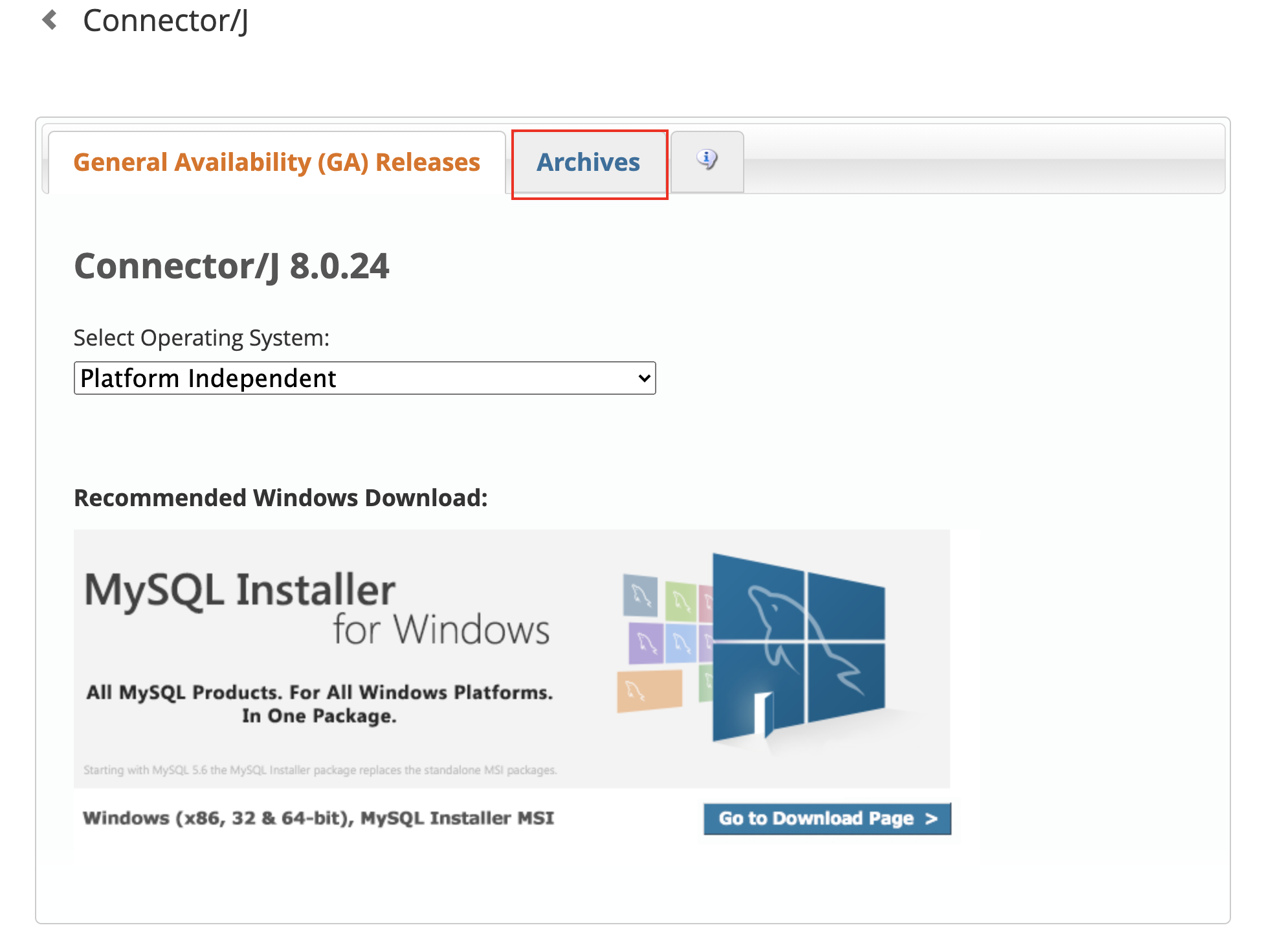
Task: Click the Connector/J page title
Action: 166,21
